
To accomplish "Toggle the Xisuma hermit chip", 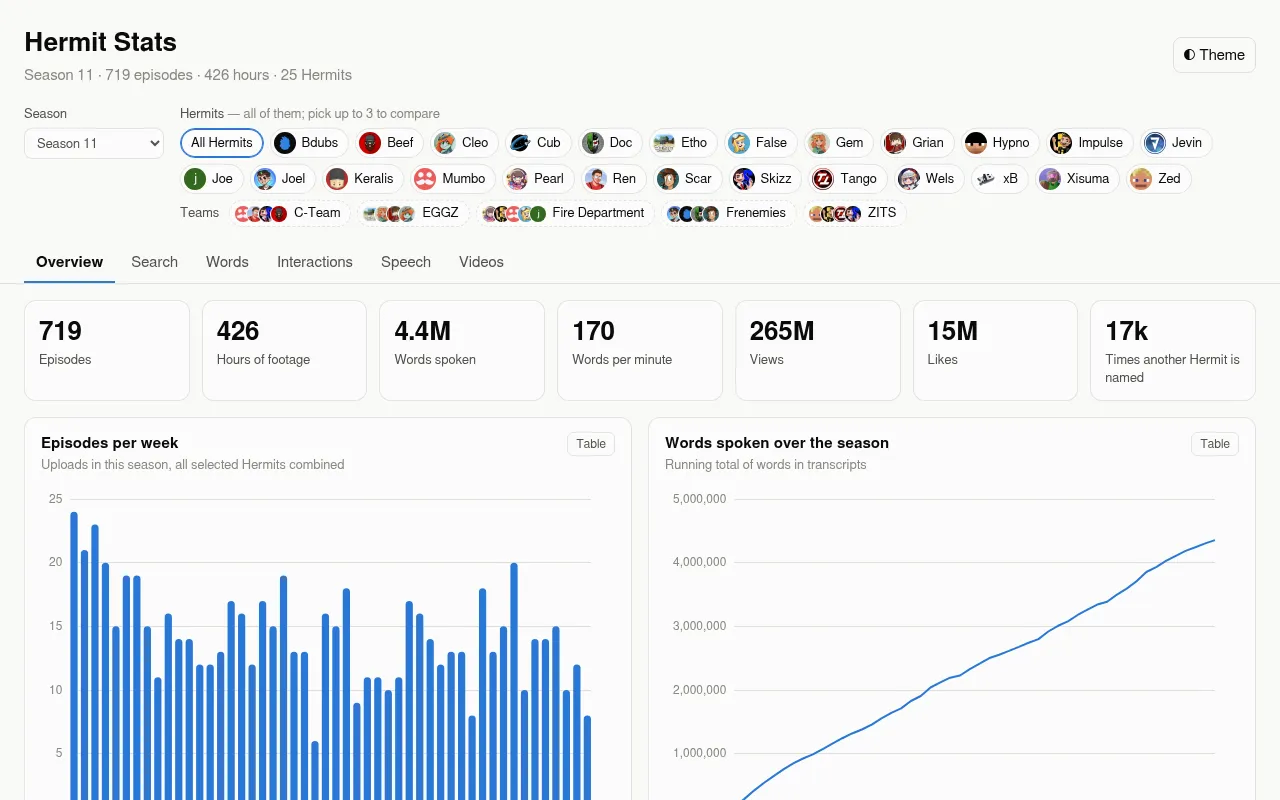I will click(x=1077, y=179).
